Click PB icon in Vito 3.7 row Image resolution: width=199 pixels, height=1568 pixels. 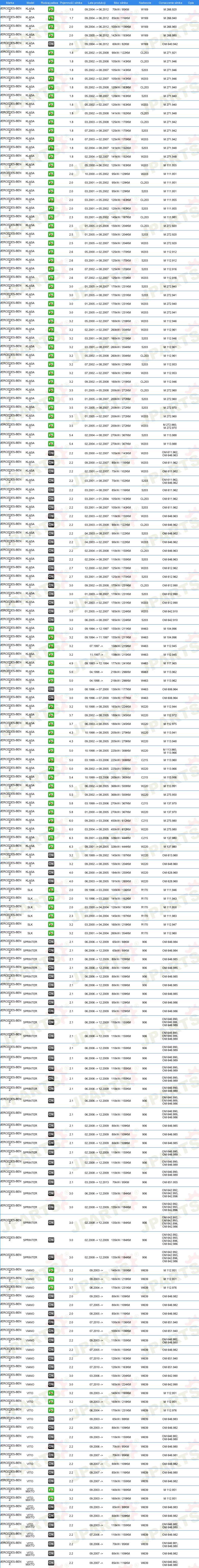[51, 1410]
